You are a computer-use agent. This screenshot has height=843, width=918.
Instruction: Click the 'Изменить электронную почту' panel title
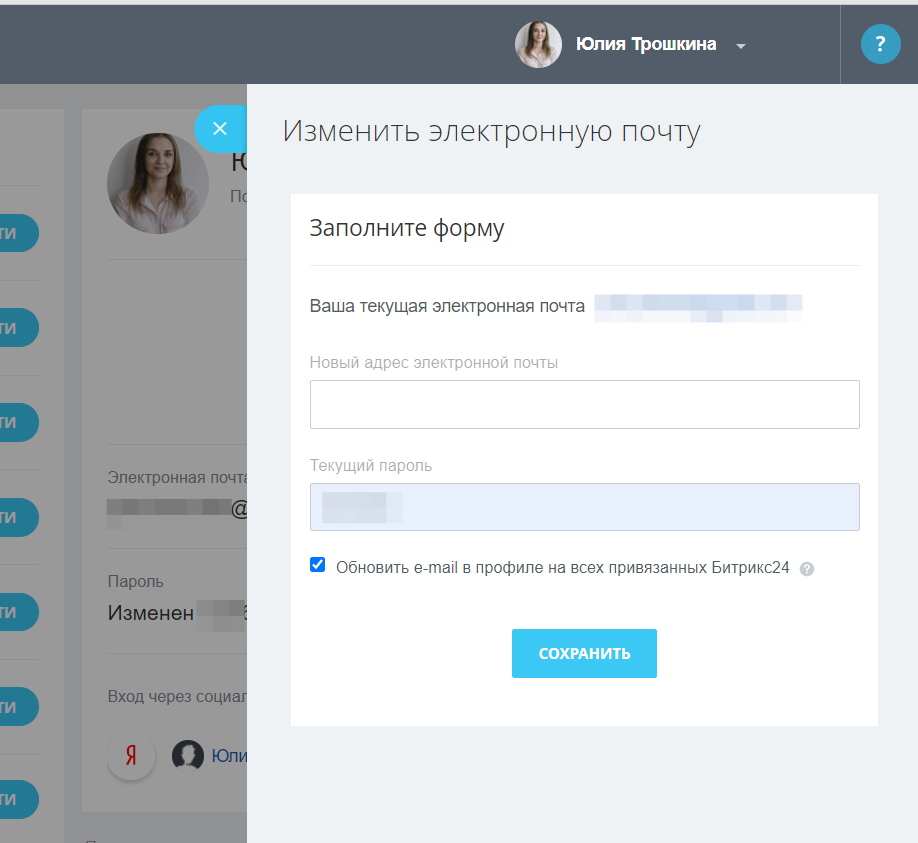point(491,132)
